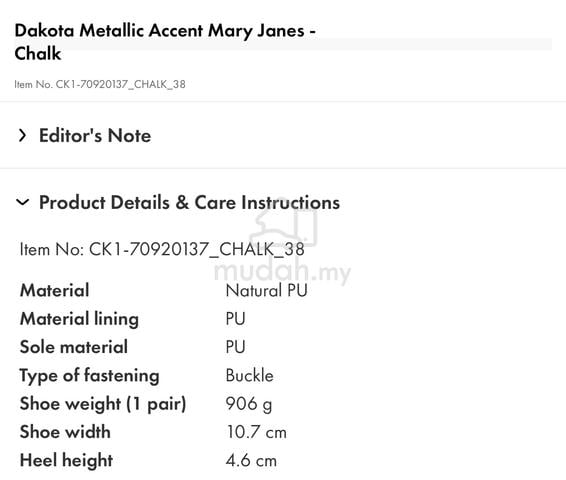566x480 pixels.
Task: Open the Editor's Note section heading
Action: (95, 136)
